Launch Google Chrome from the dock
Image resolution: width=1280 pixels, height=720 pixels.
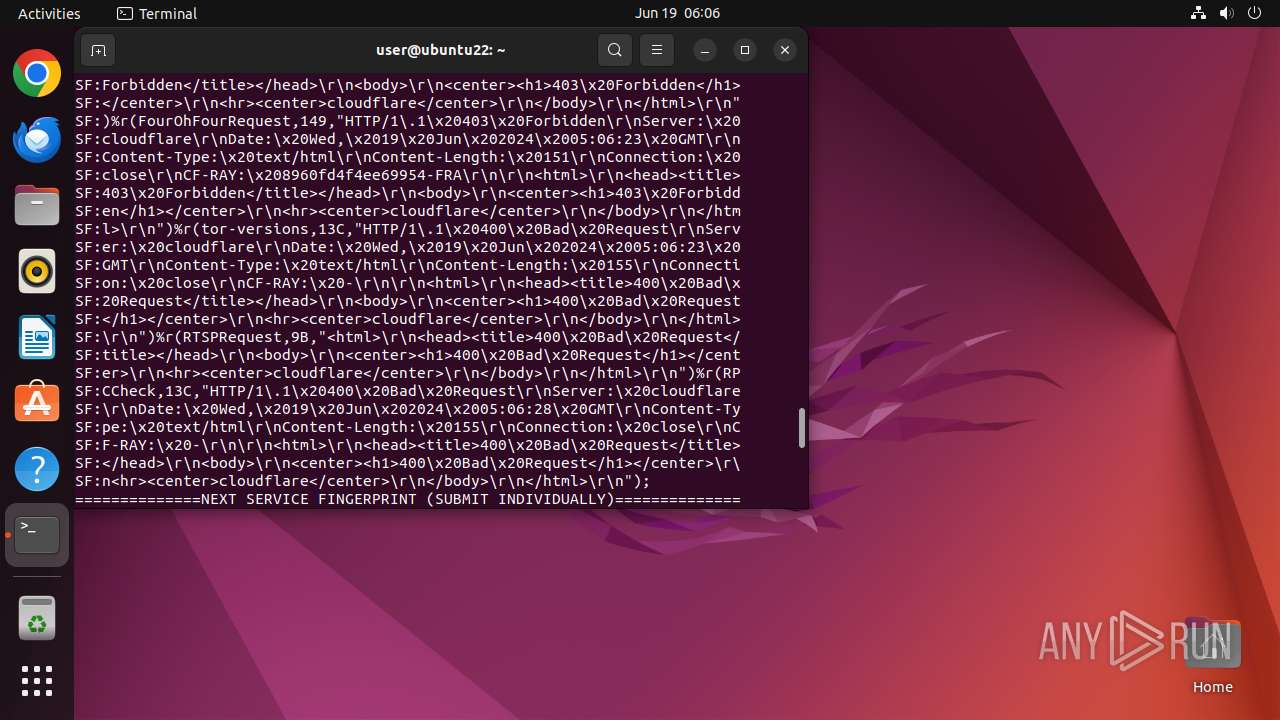tap(37, 73)
